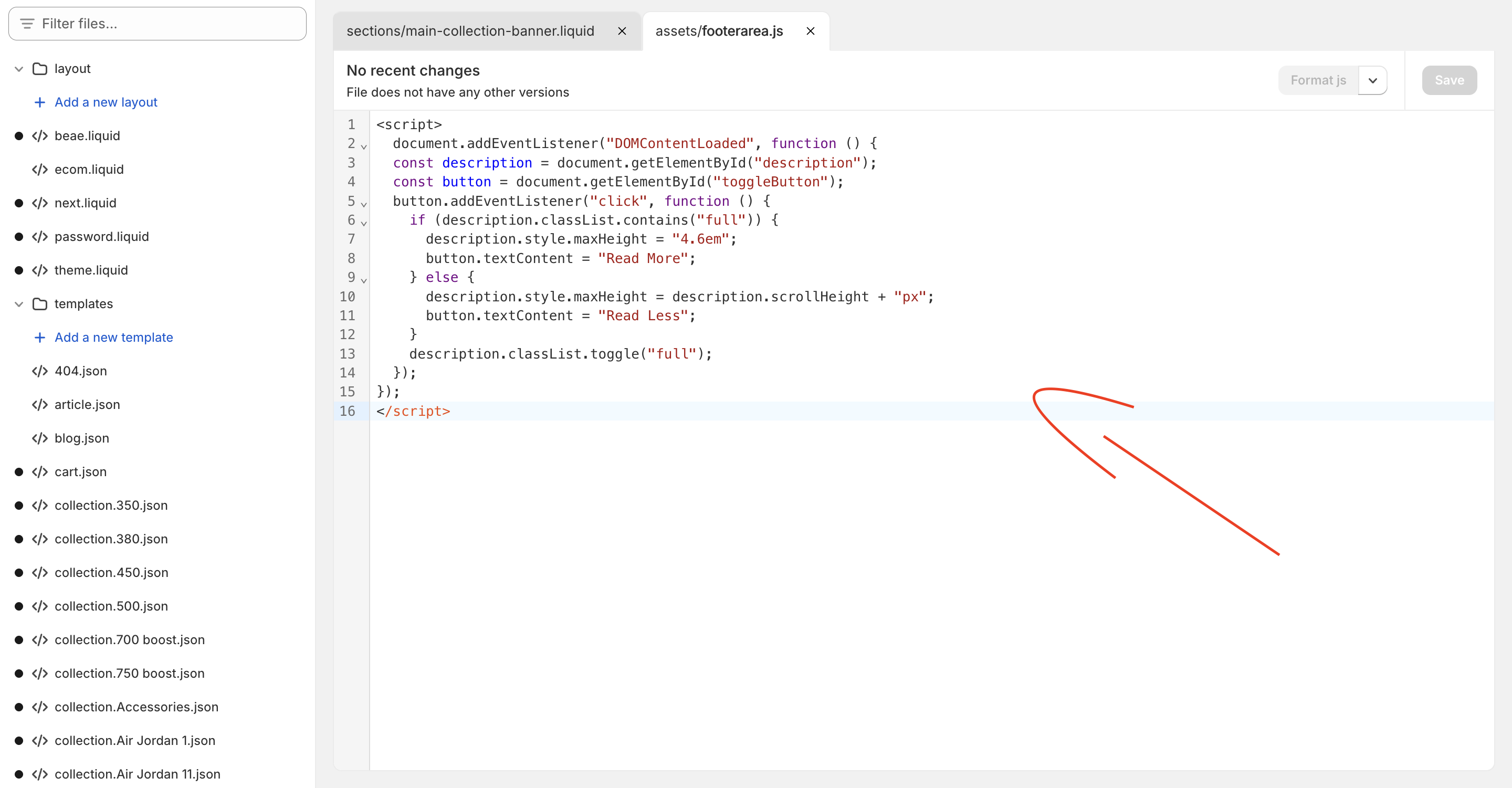Screen dimensions: 1512x788
Task: Select the assets/footerarea.js tab
Action: 719,31
